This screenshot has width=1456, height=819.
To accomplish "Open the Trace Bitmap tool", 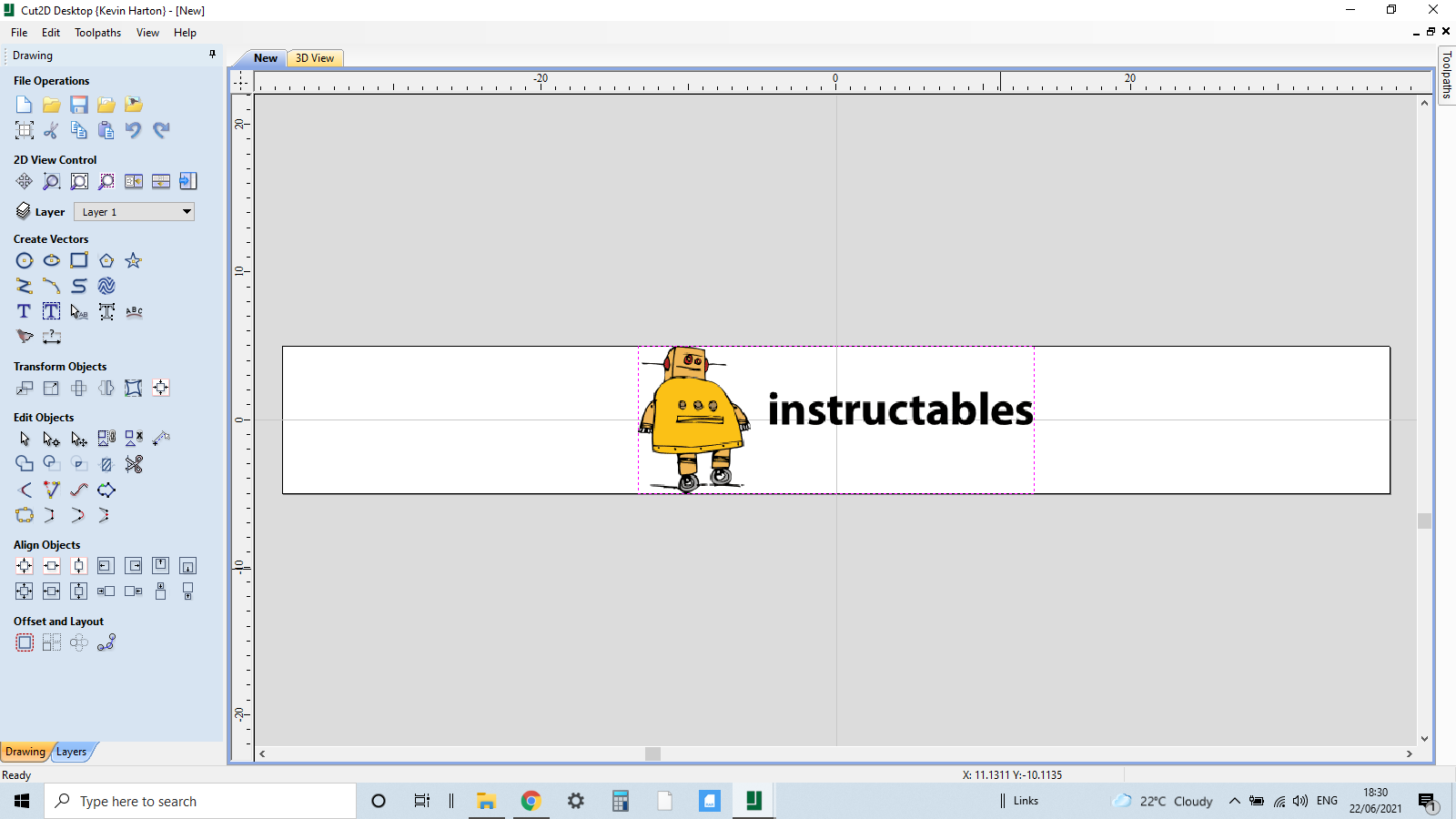I will pos(25,337).
